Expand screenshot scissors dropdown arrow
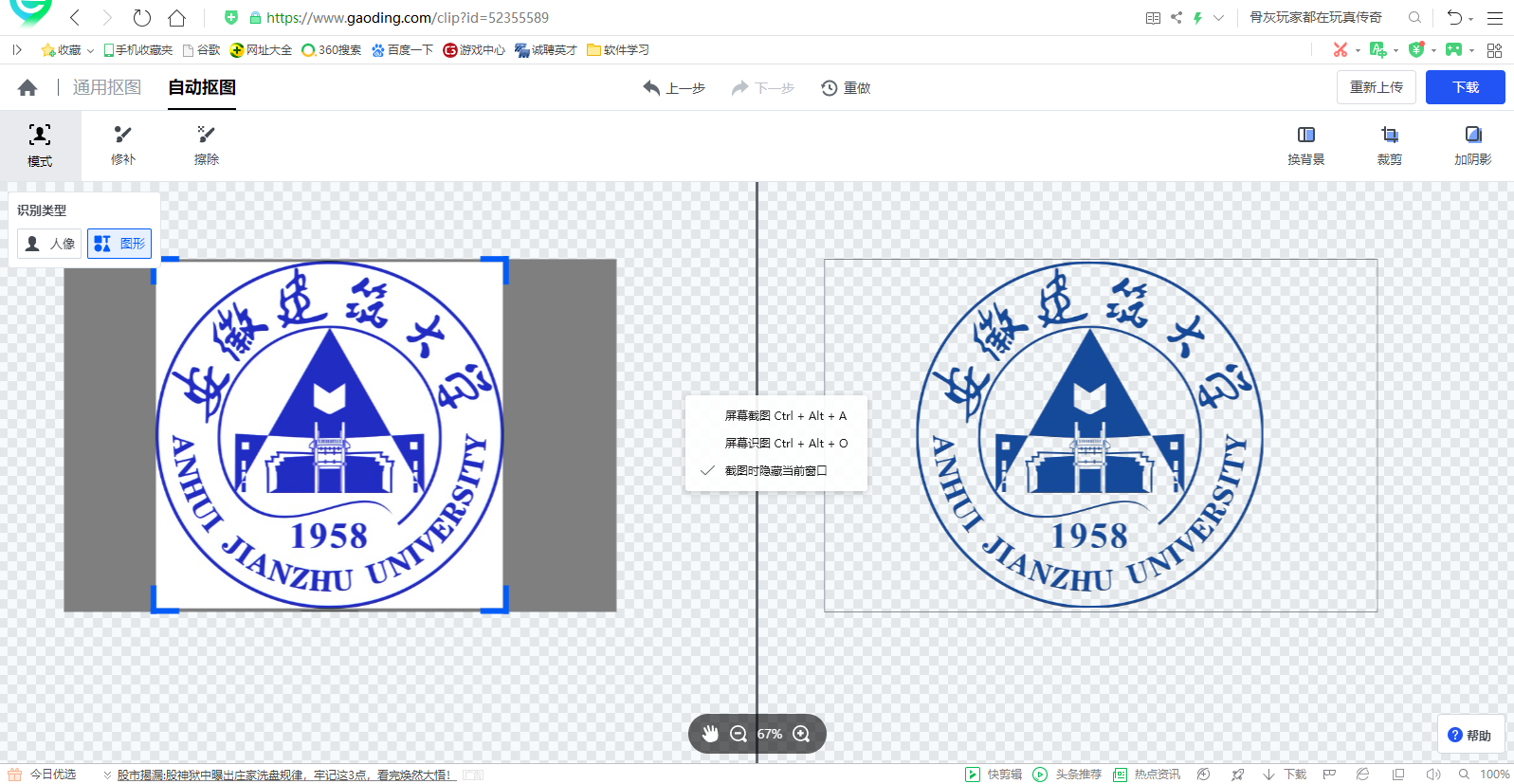Image resolution: width=1514 pixels, height=784 pixels. pyautogui.click(x=1358, y=50)
